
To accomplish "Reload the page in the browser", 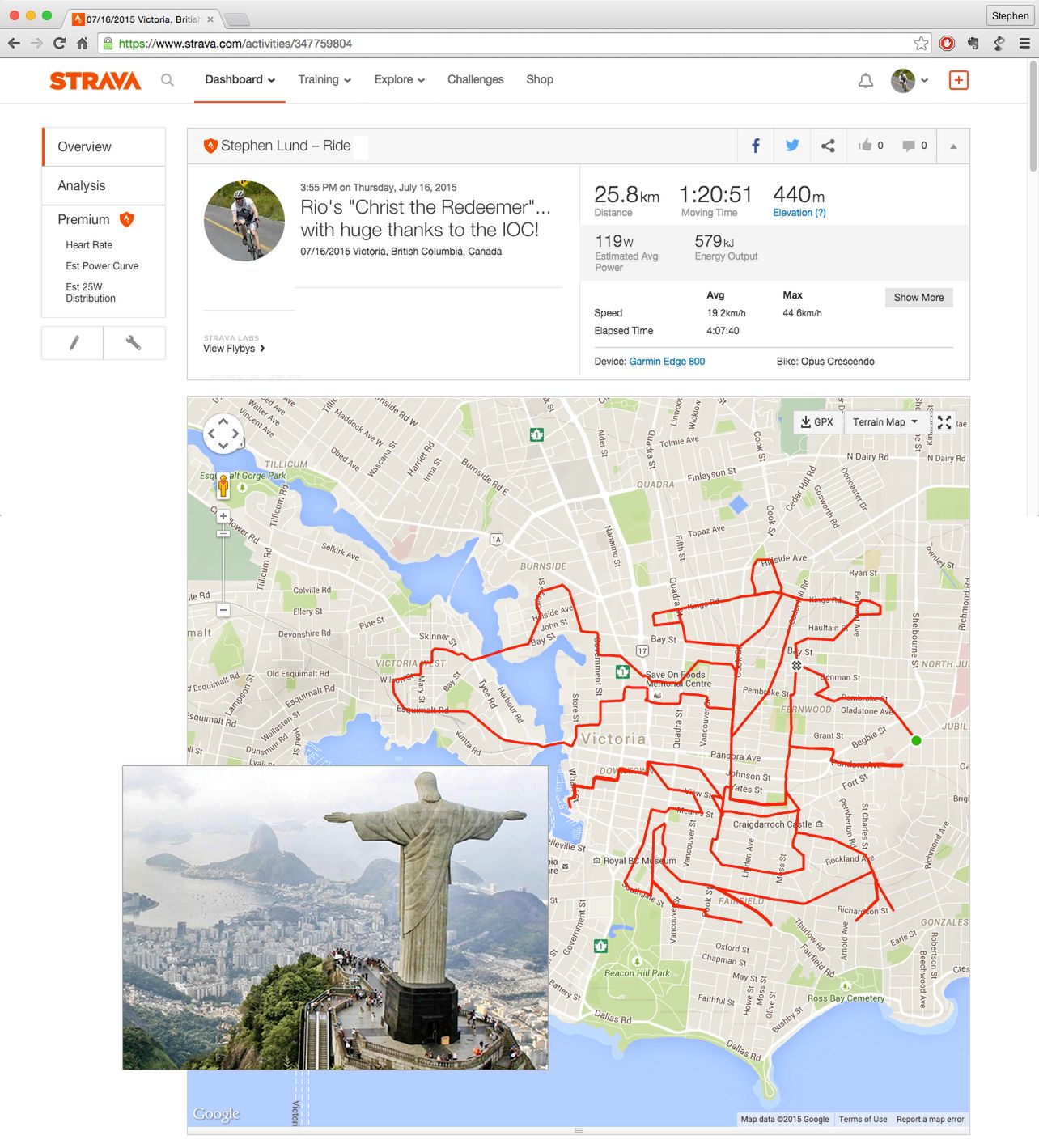I will pyautogui.click(x=59, y=44).
